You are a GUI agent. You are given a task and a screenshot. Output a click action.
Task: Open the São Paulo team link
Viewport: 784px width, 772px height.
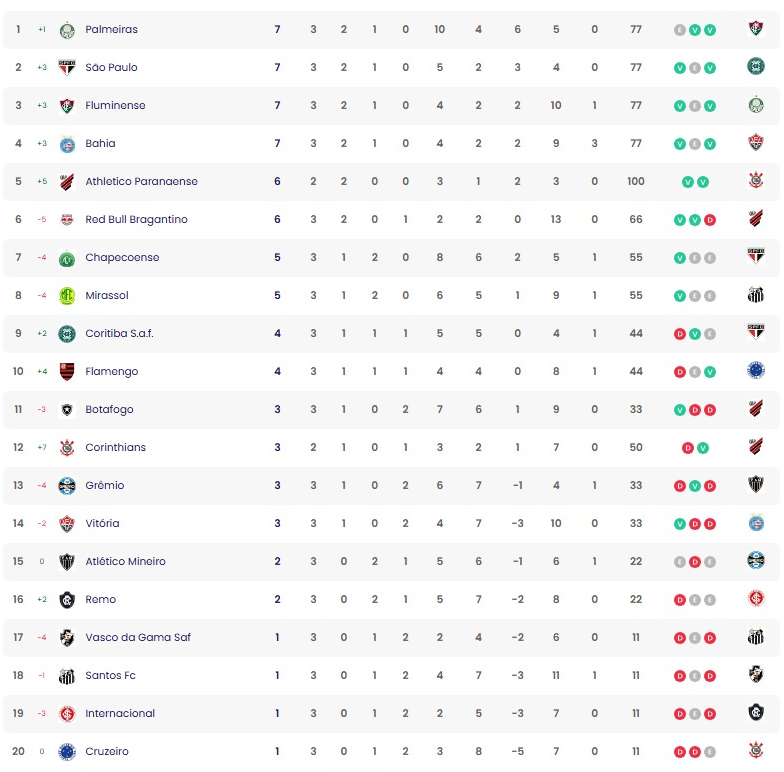tap(111, 68)
